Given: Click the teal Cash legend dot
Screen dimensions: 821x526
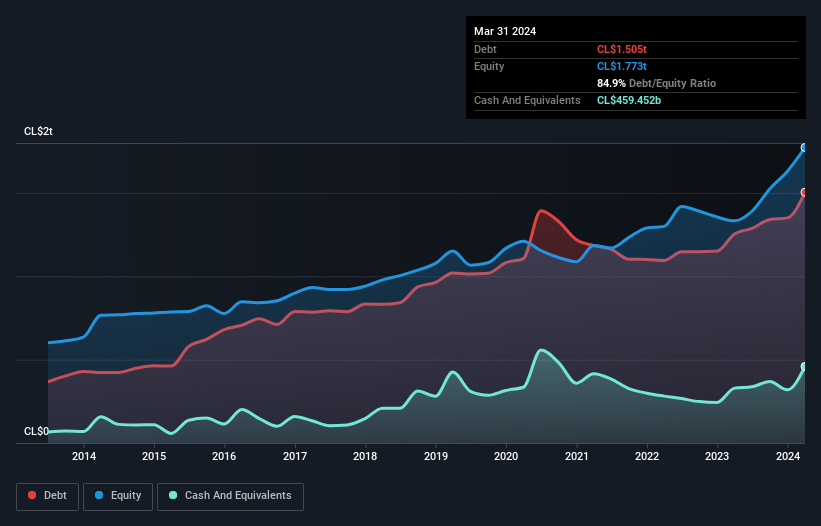Looking at the screenshot, I should (173, 495).
